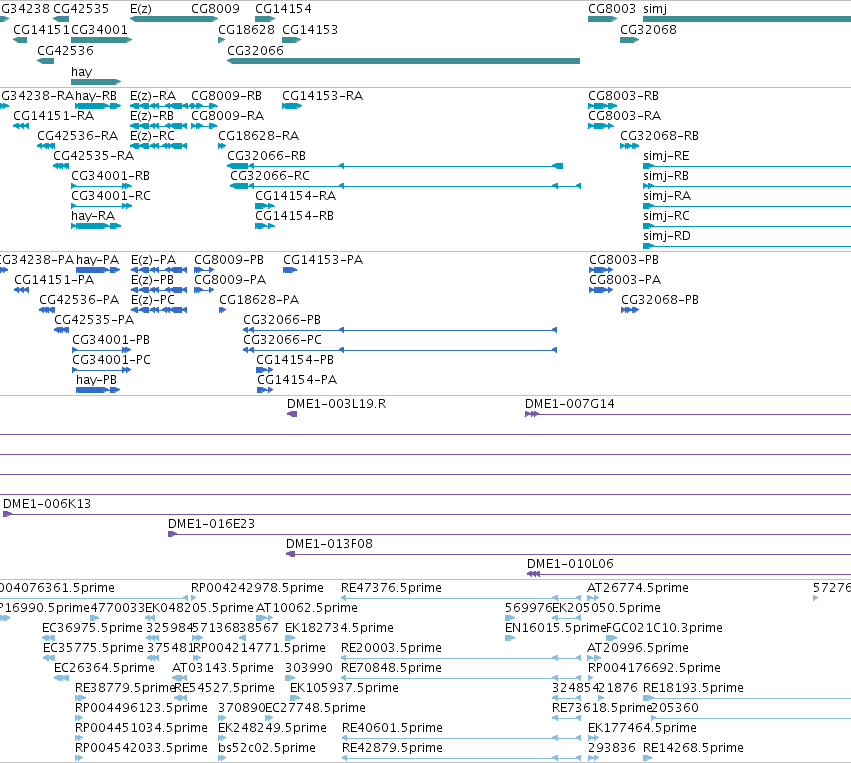Click the RE70848.5prime EST label
The width and height of the screenshot is (851, 763).
391,668
